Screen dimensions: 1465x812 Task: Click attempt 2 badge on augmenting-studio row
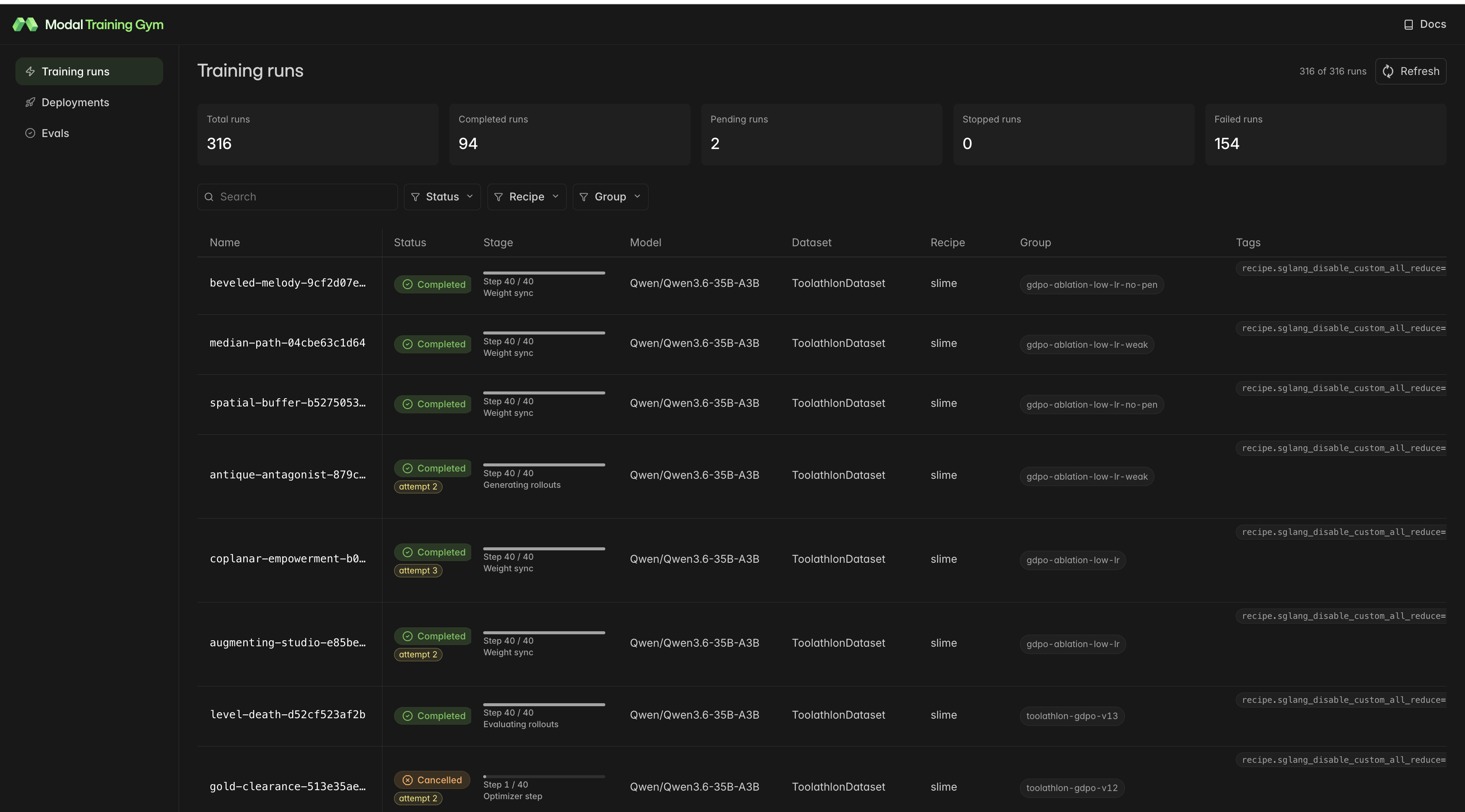(x=418, y=654)
